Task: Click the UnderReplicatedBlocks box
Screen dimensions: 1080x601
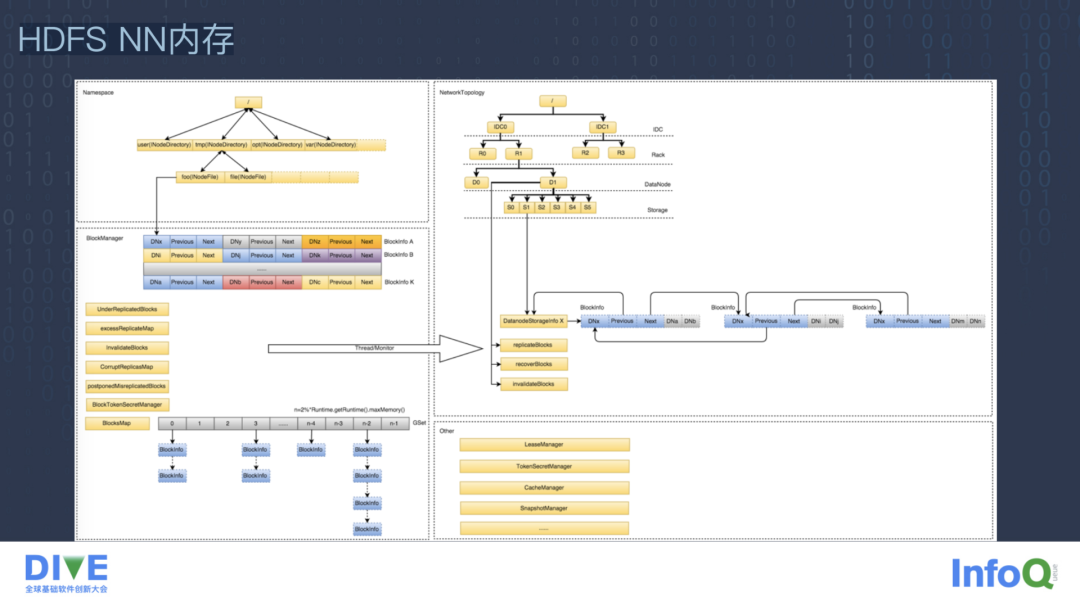Action: [127, 310]
